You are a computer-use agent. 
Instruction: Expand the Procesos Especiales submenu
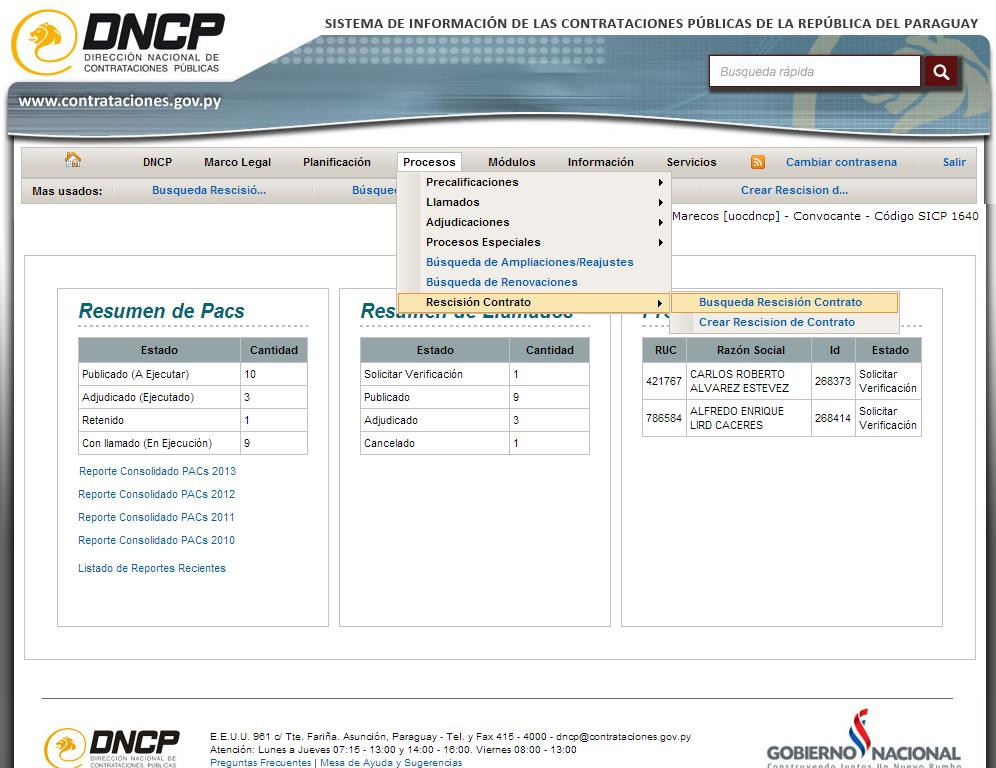534,242
